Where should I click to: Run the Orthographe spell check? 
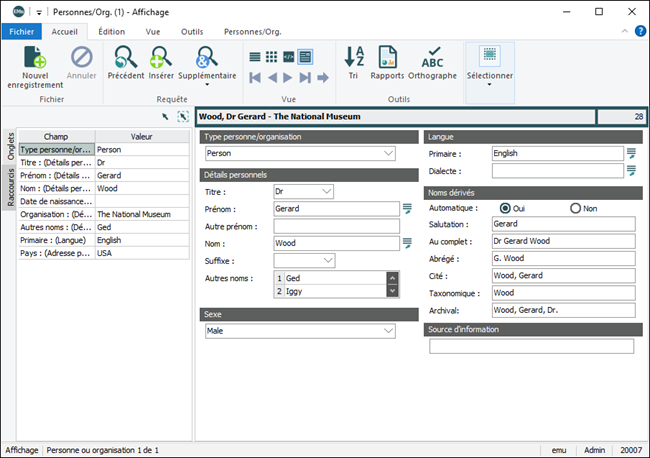pyautogui.click(x=432, y=57)
